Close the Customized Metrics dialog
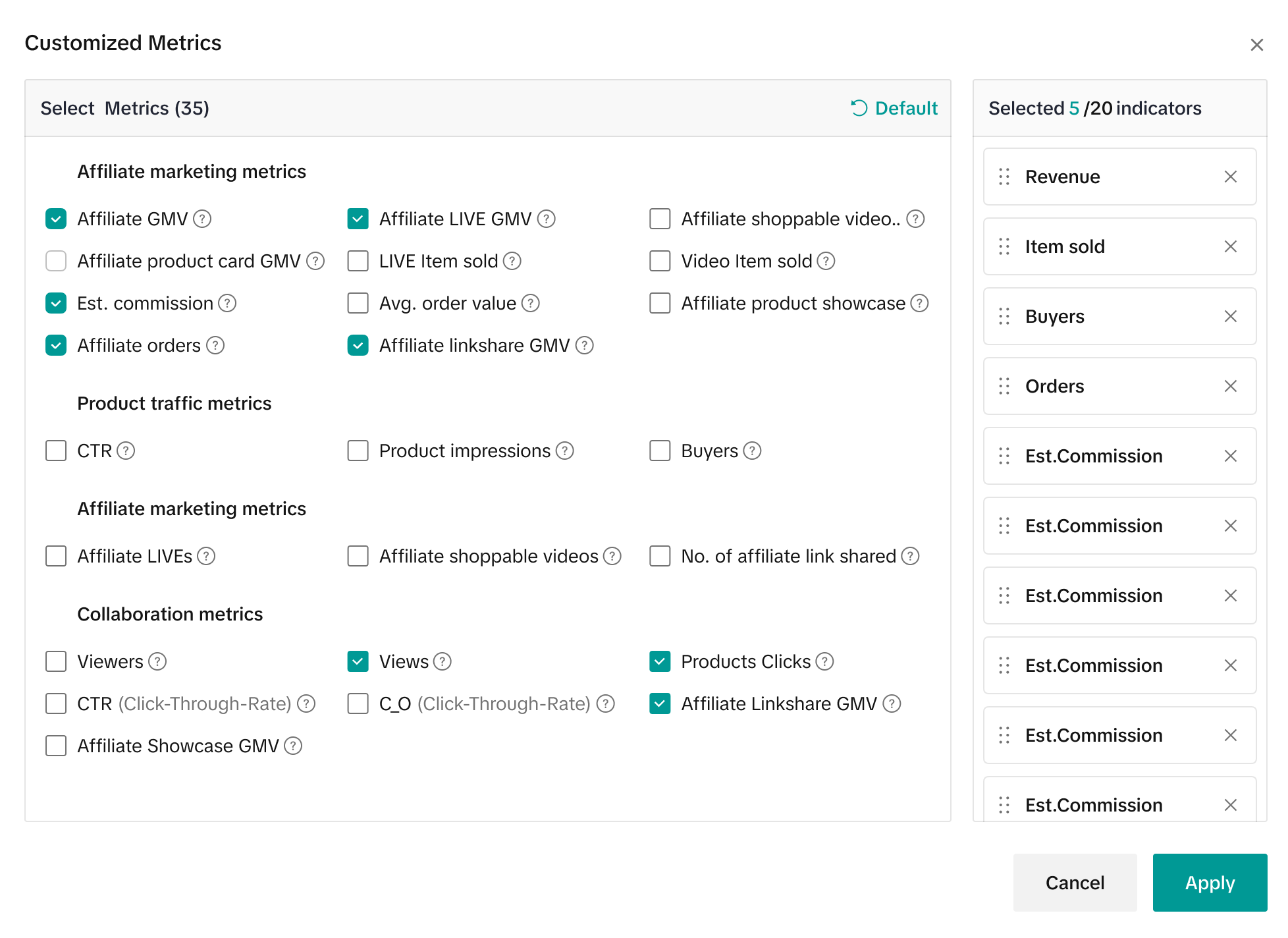Screen dimensions: 1288x938 click(x=1256, y=45)
